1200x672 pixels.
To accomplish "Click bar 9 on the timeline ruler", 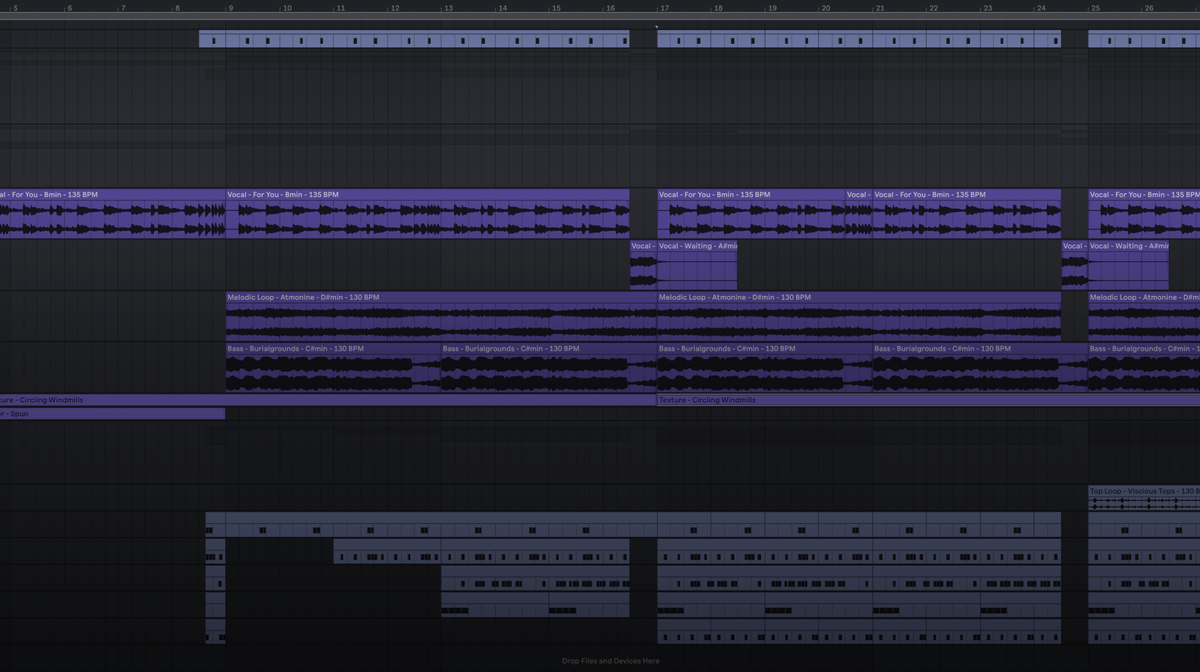I will (231, 8).
